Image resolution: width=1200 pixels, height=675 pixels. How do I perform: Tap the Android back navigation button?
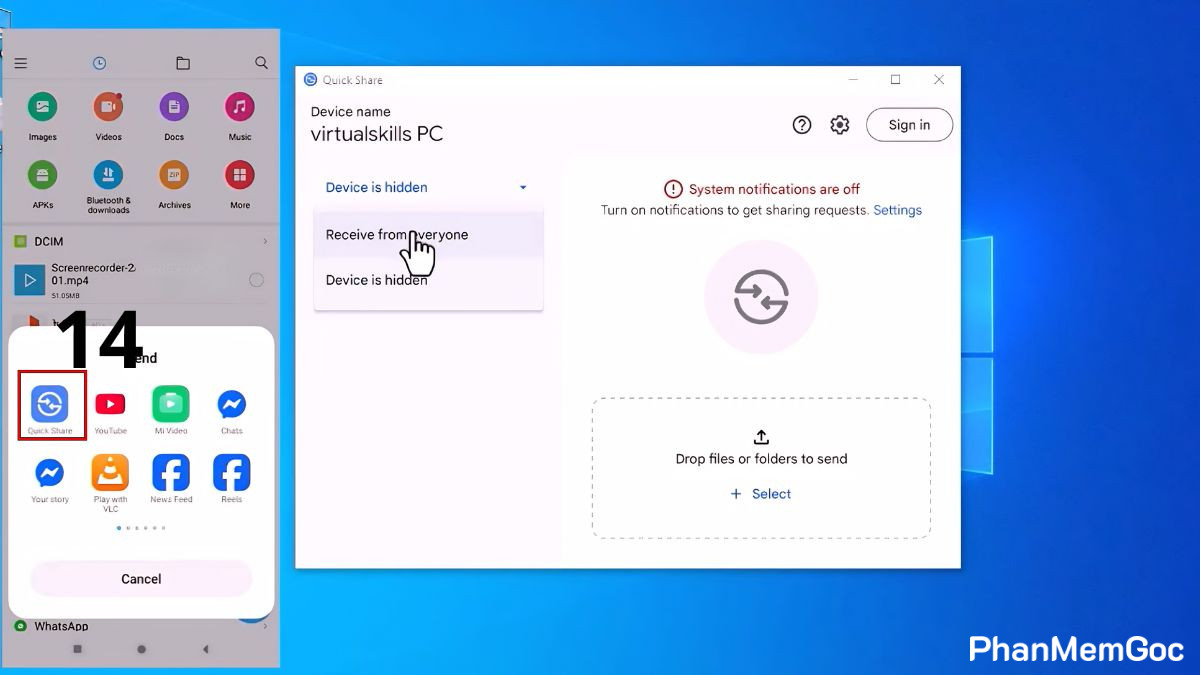206,649
